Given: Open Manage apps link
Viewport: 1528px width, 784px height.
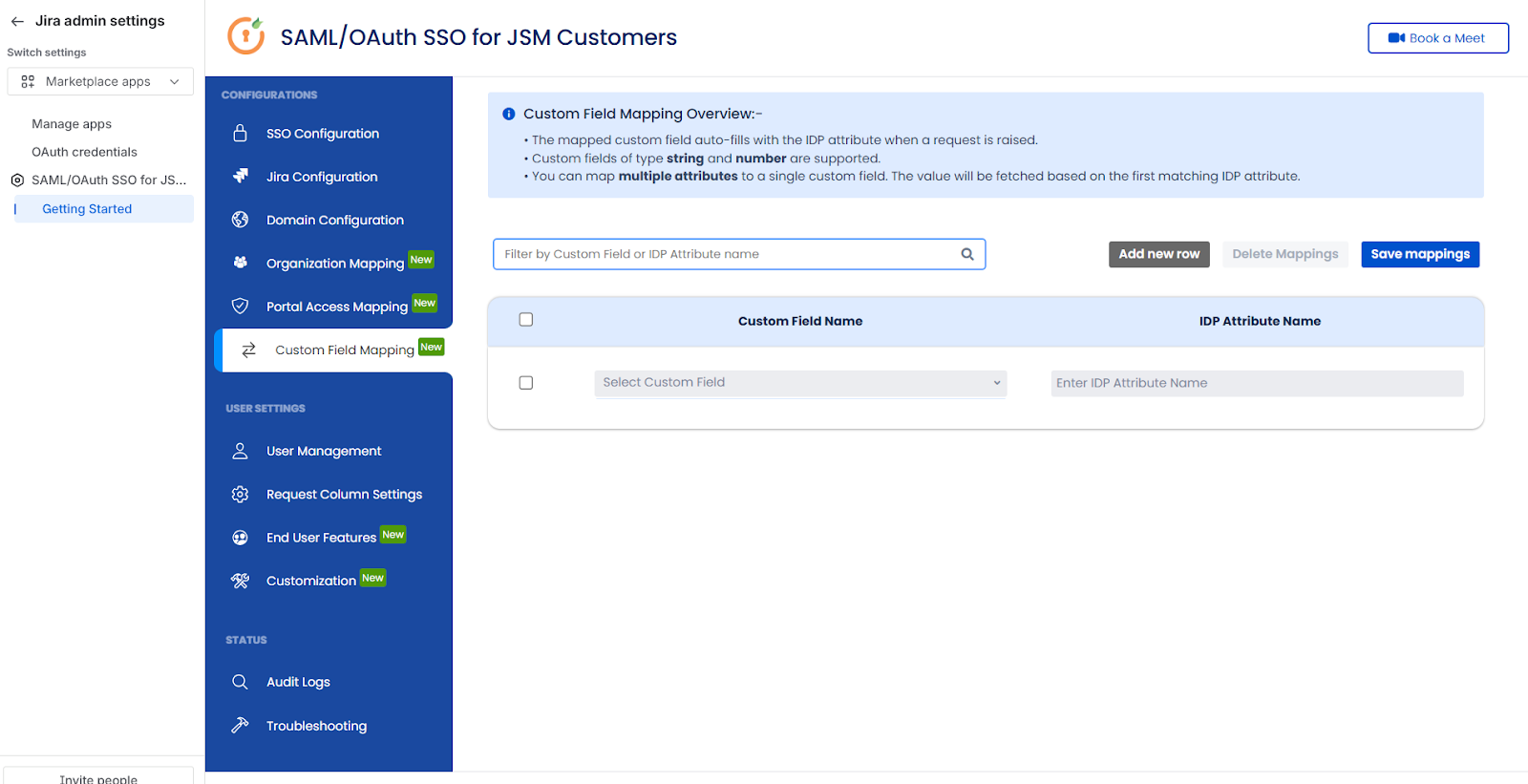Looking at the screenshot, I should (x=72, y=124).
